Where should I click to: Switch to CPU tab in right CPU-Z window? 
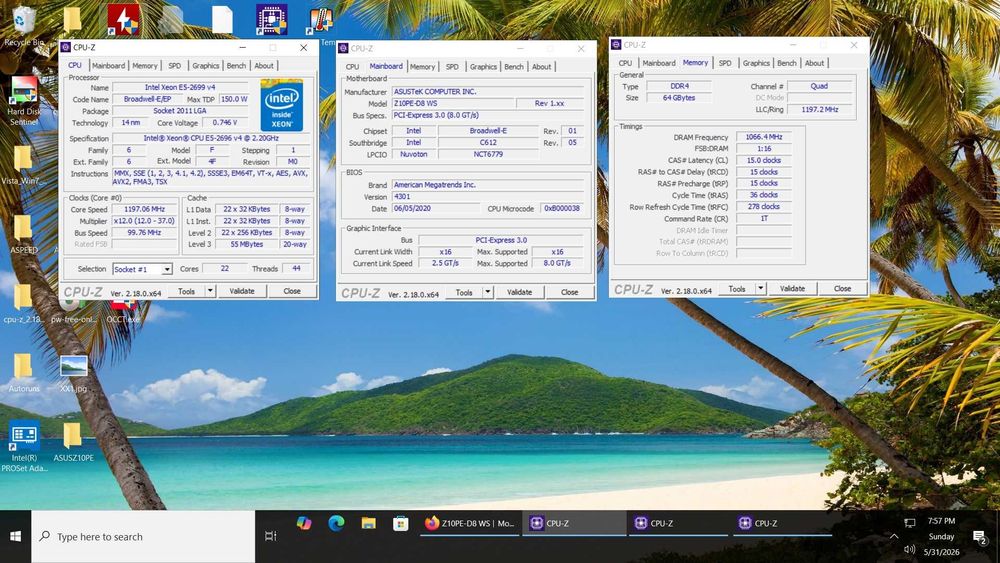(625, 63)
